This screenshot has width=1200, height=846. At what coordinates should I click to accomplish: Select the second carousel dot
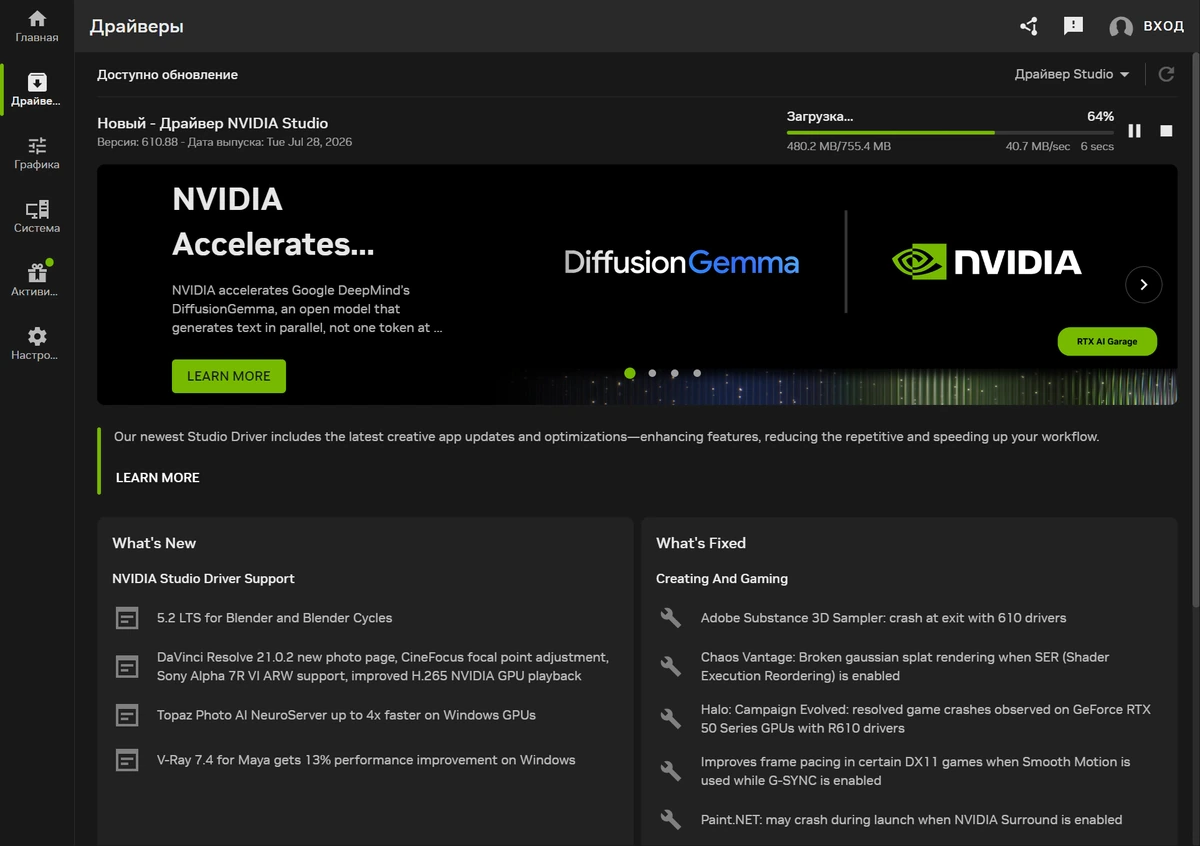[652, 373]
